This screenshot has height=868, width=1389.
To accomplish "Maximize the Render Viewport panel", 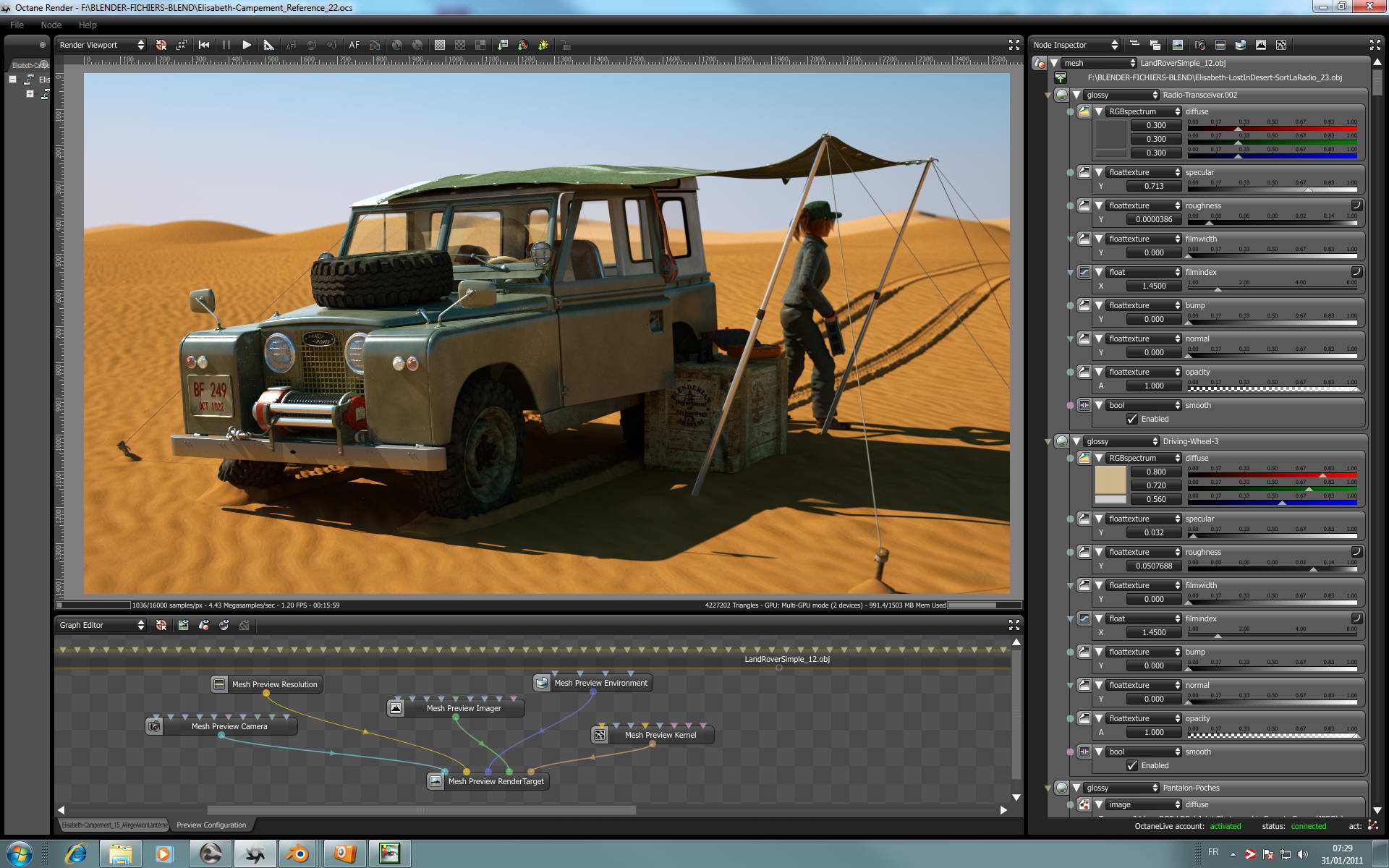I will coord(1014,45).
